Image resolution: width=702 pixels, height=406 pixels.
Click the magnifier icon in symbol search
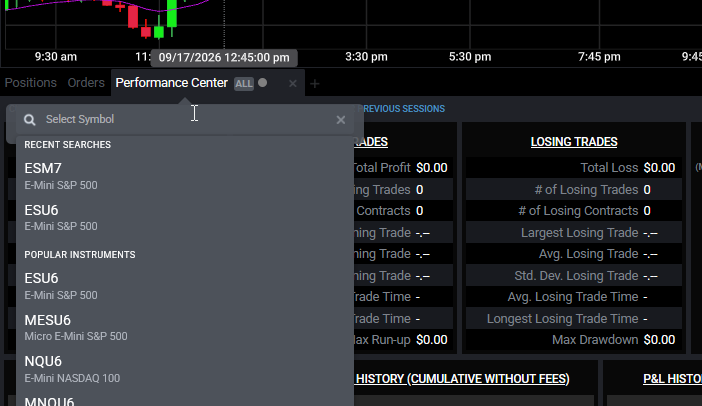click(x=30, y=120)
